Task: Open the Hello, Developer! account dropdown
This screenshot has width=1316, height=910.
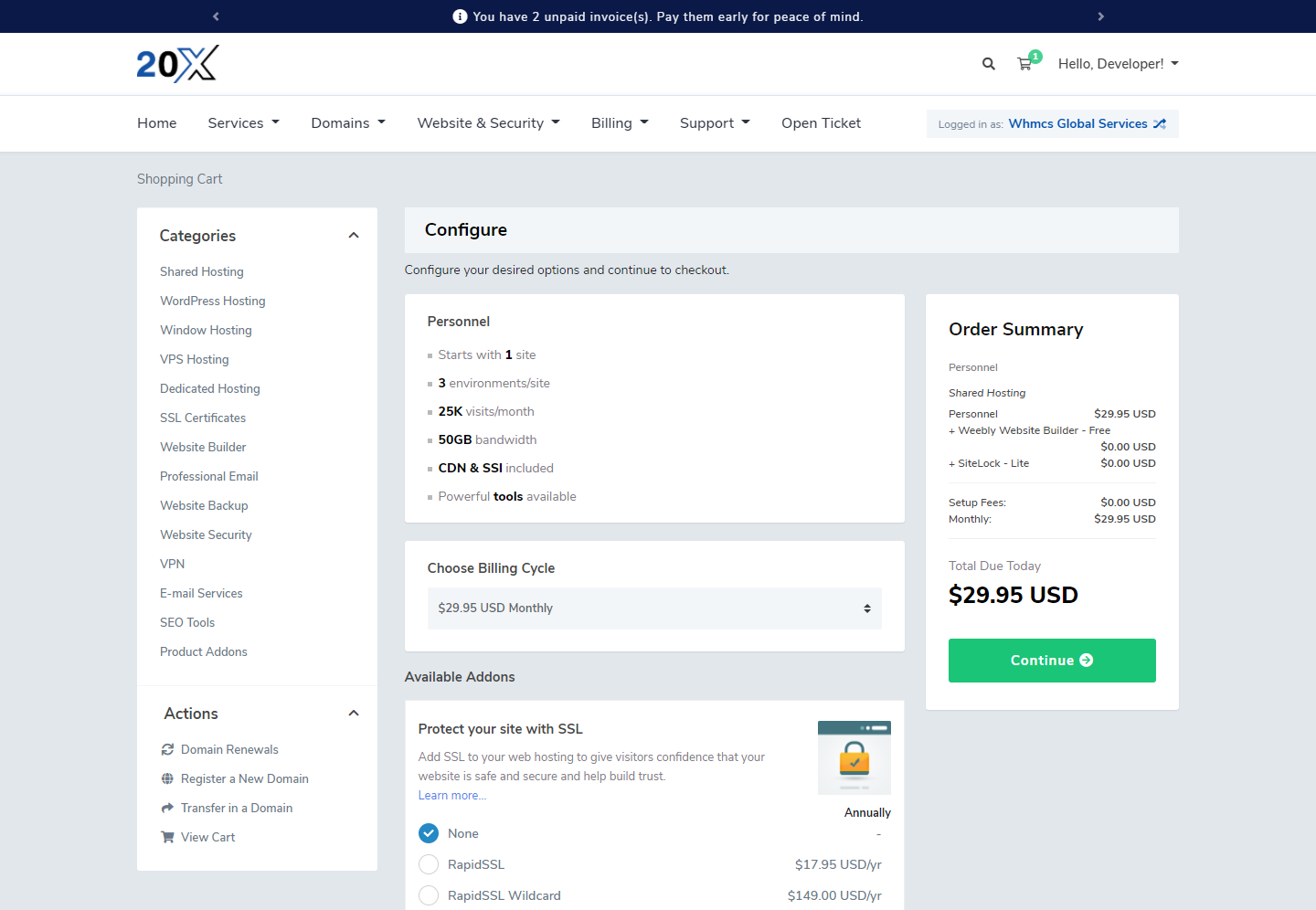Action: pos(1118,64)
